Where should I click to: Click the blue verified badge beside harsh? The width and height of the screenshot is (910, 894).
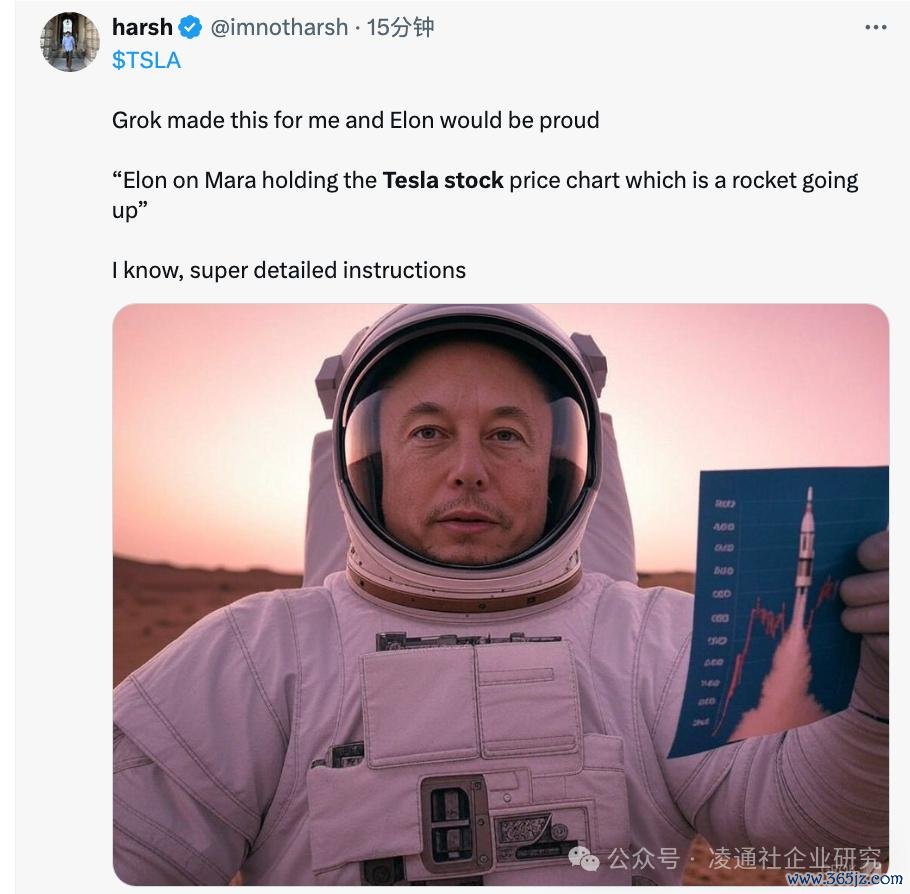pos(190,27)
